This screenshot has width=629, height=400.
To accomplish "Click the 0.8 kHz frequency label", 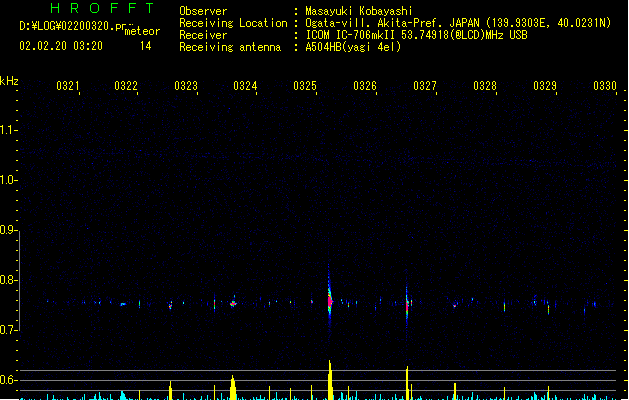I will point(8,280).
